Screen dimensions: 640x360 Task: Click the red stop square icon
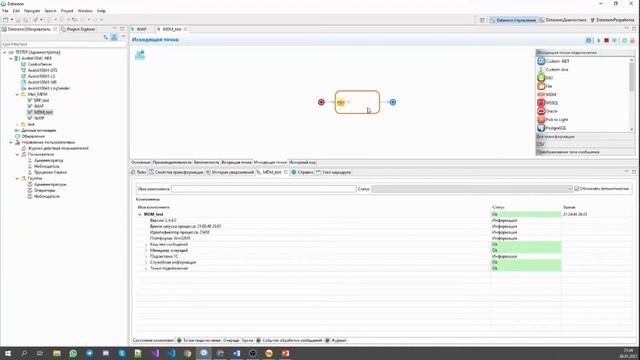(607, 40)
